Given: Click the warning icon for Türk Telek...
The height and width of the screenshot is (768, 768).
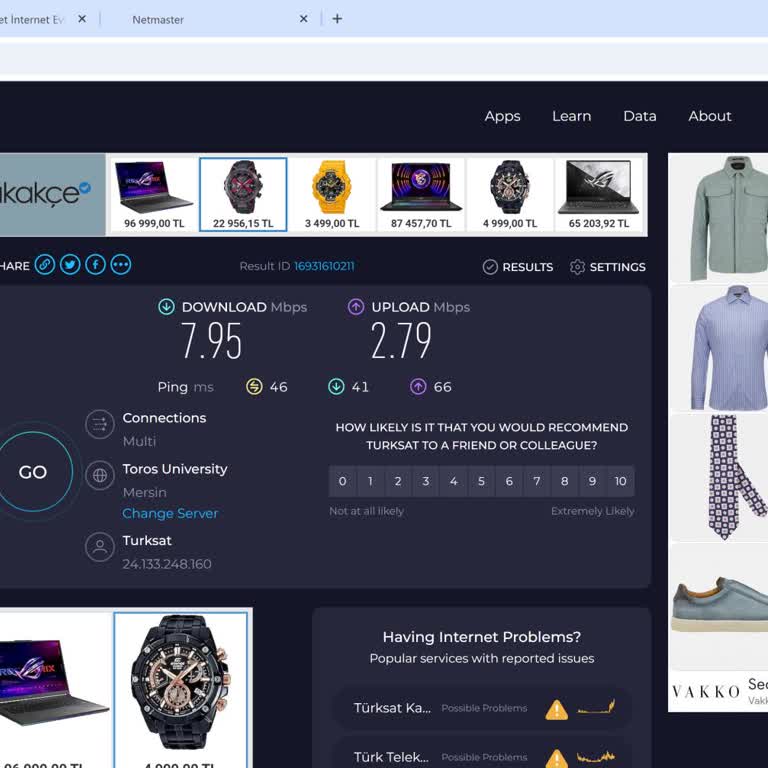Looking at the screenshot, I should click(556, 758).
